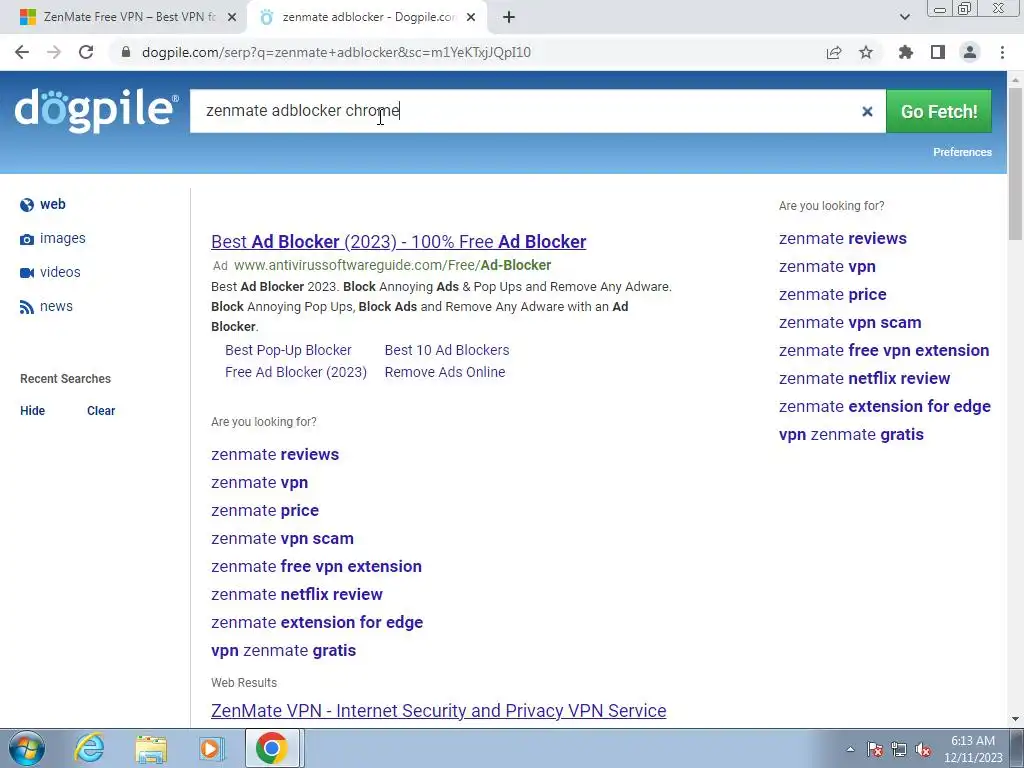Click the Remove Ads Online sublink
Screen dimensions: 1024x768
click(x=445, y=372)
